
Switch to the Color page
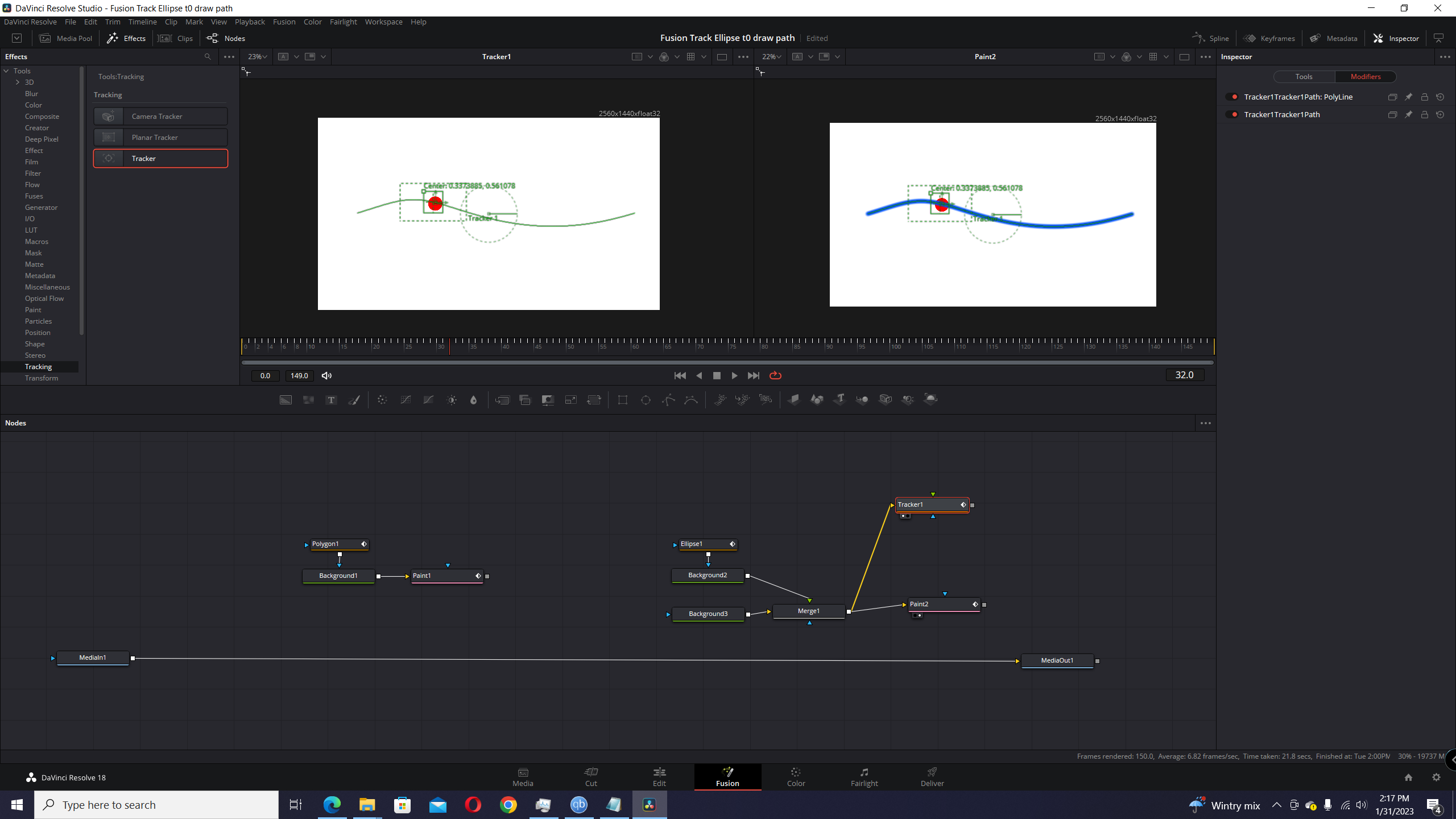click(796, 777)
